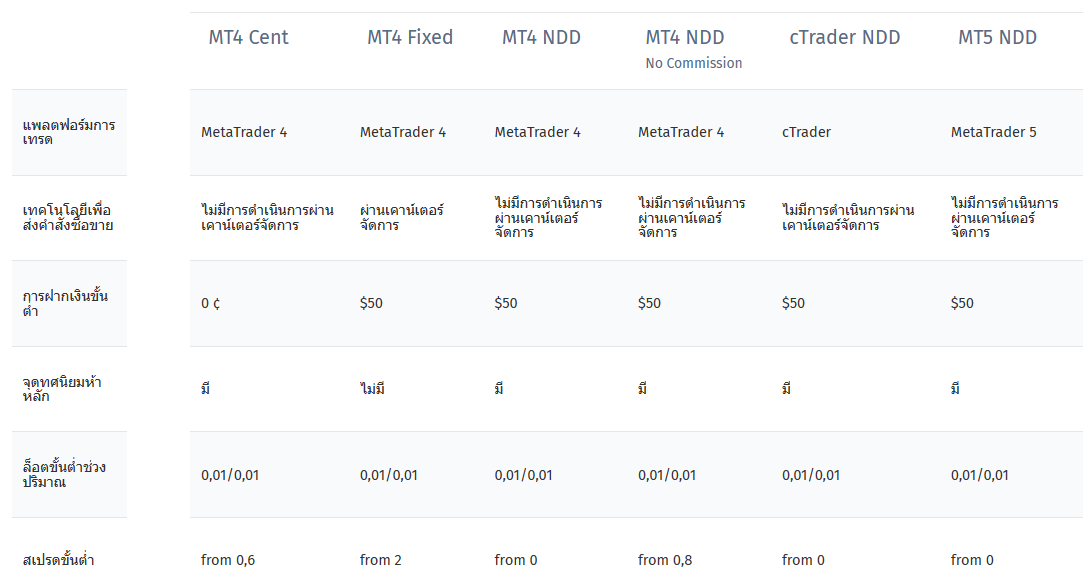This screenshot has height=586, width=1083.
Task: Select the จุดทศนิยมห้าหลัก row label
Action: 62,389
